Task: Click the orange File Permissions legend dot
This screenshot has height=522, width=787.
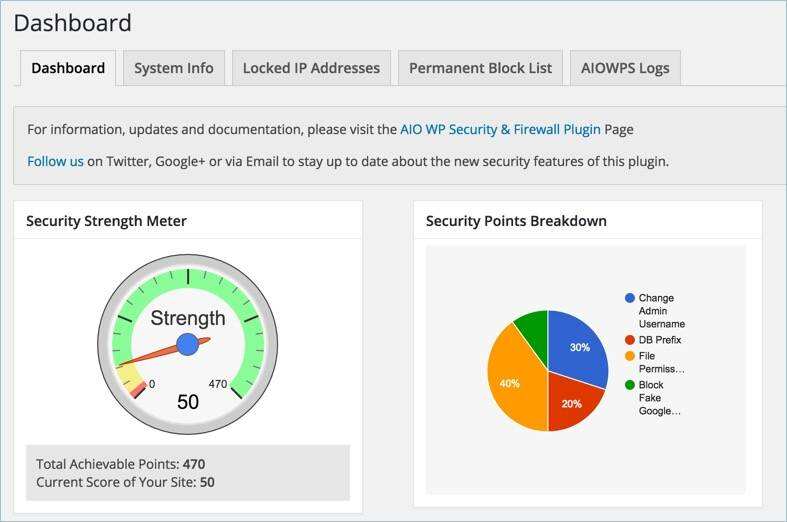Action: tap(630, 355)
